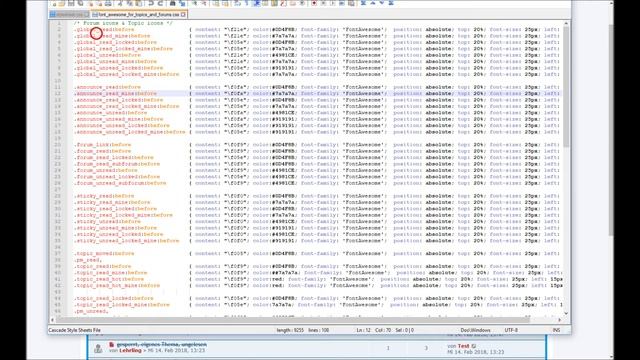Click the 'UTF-8' encoding status entry
The height and width of the screenshot is (360, 640).
coord(511,330)
